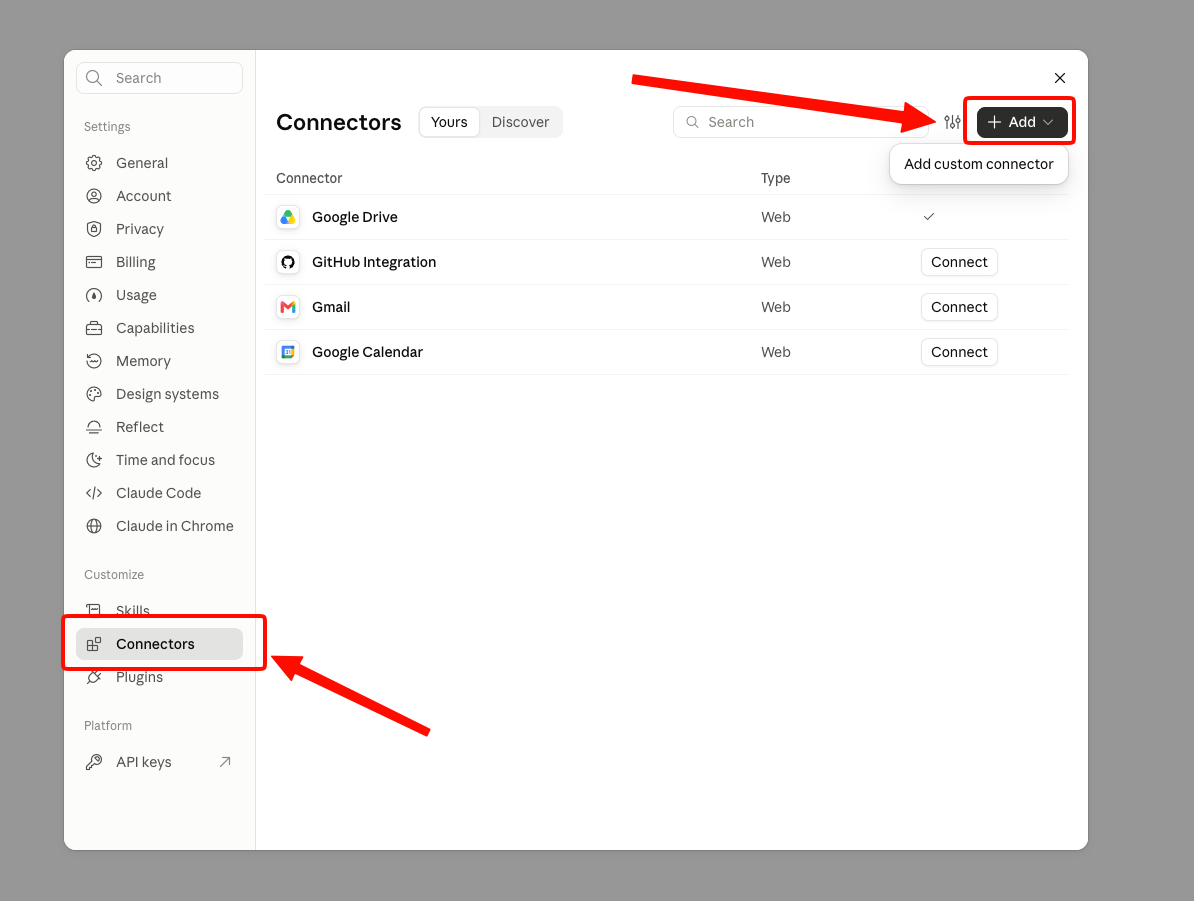Screen dimensions: 1194x901
Task: Connect the Google Calendar connector
Action: 959,352
